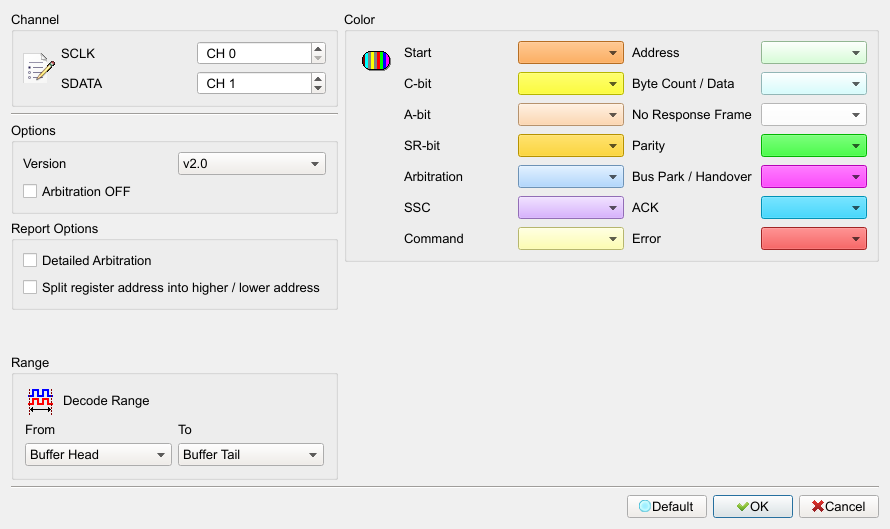Open the C-bit yellow color picker

coord(570,84)
